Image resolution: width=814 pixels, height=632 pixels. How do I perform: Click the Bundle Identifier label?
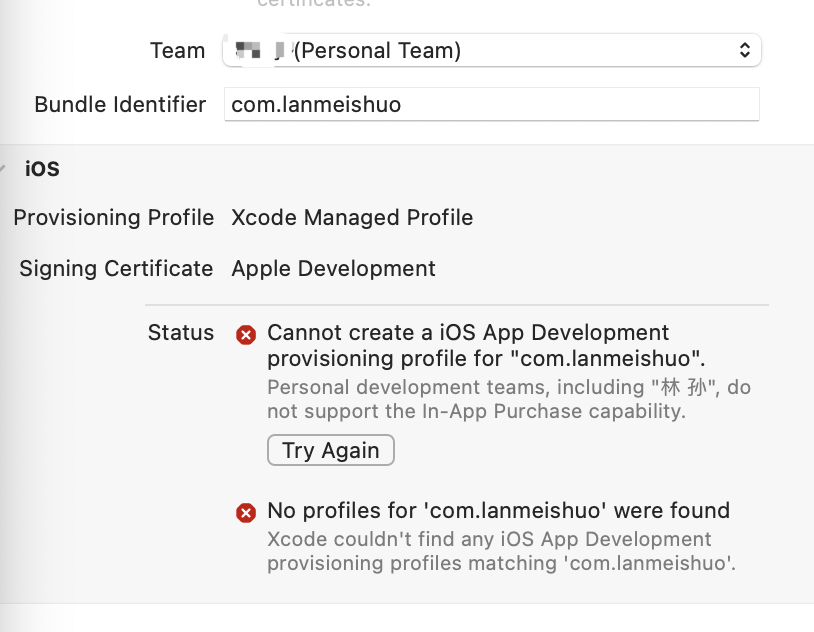click(x=120, y=104)
